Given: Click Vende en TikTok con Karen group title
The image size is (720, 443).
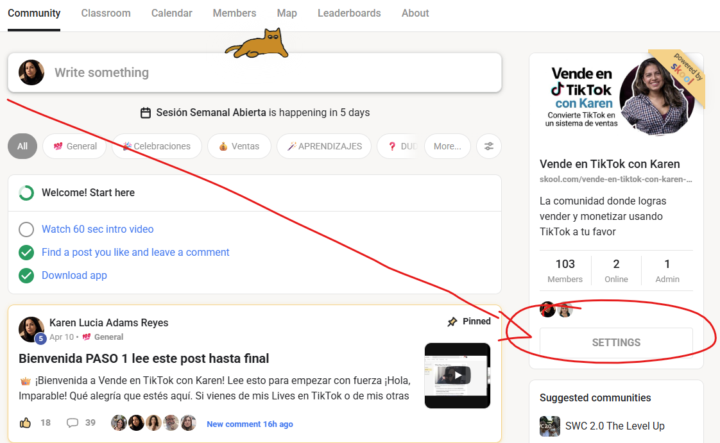Looking at the screenshot, I should (x=610, y=164).
